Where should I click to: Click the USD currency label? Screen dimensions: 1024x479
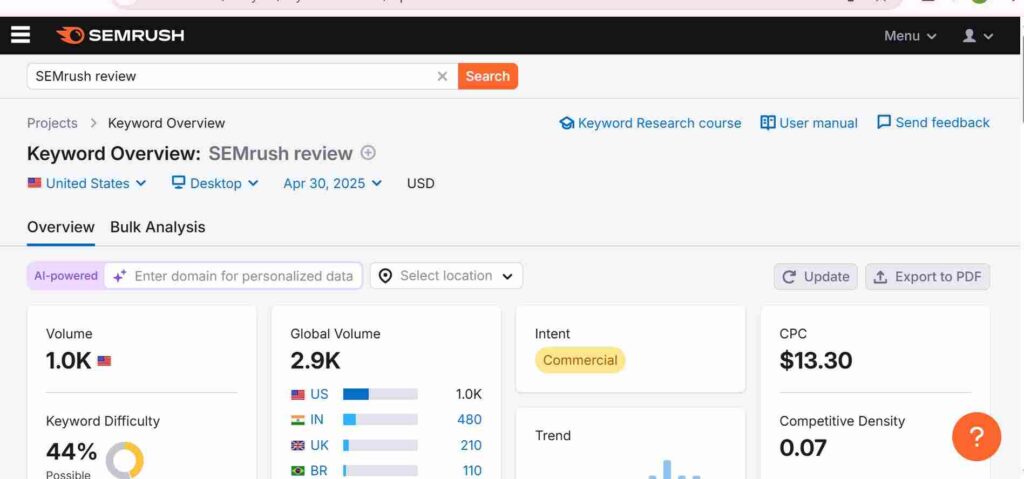click(x=421, y=184)
